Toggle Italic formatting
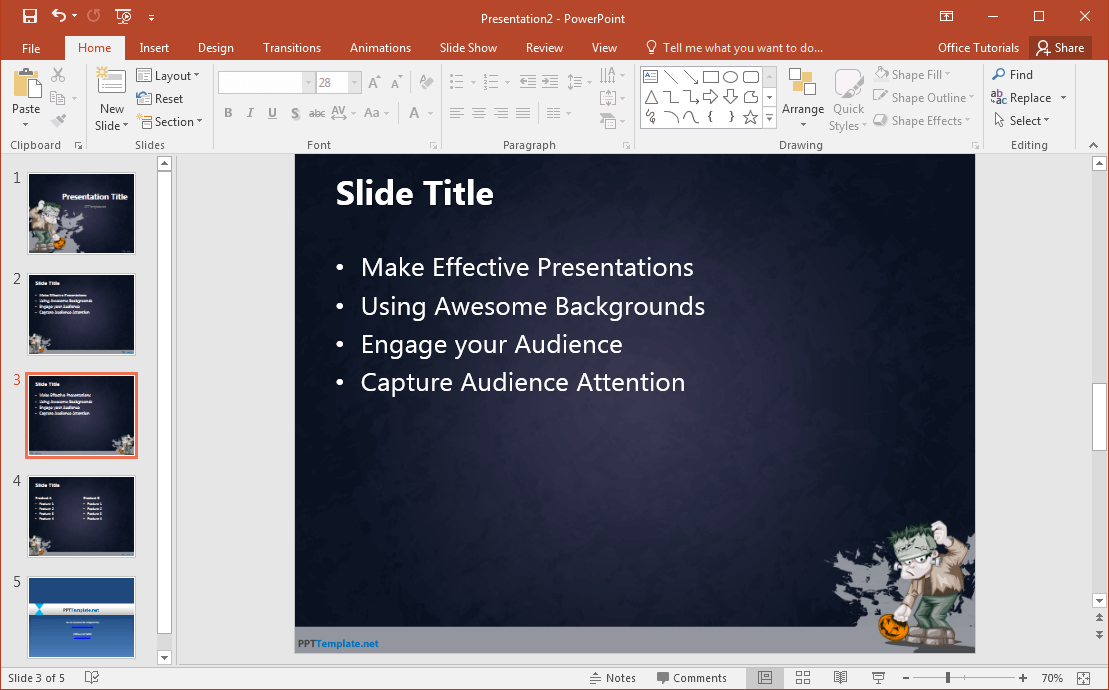The height and width of the screenshot is (690, 1109). [x=250, y=114]
